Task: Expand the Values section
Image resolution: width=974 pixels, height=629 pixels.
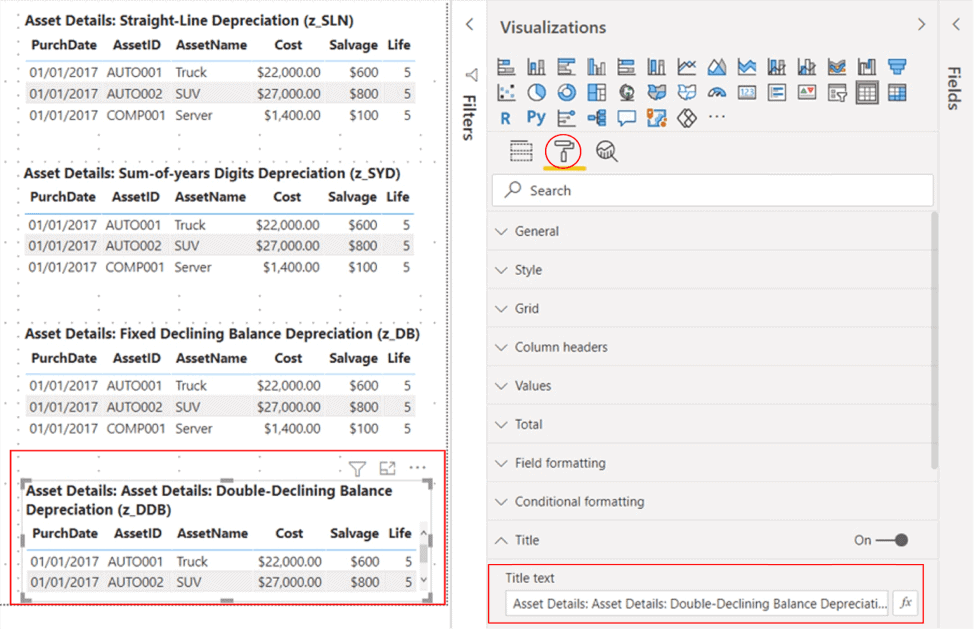Action: click(x=712, y=386)
